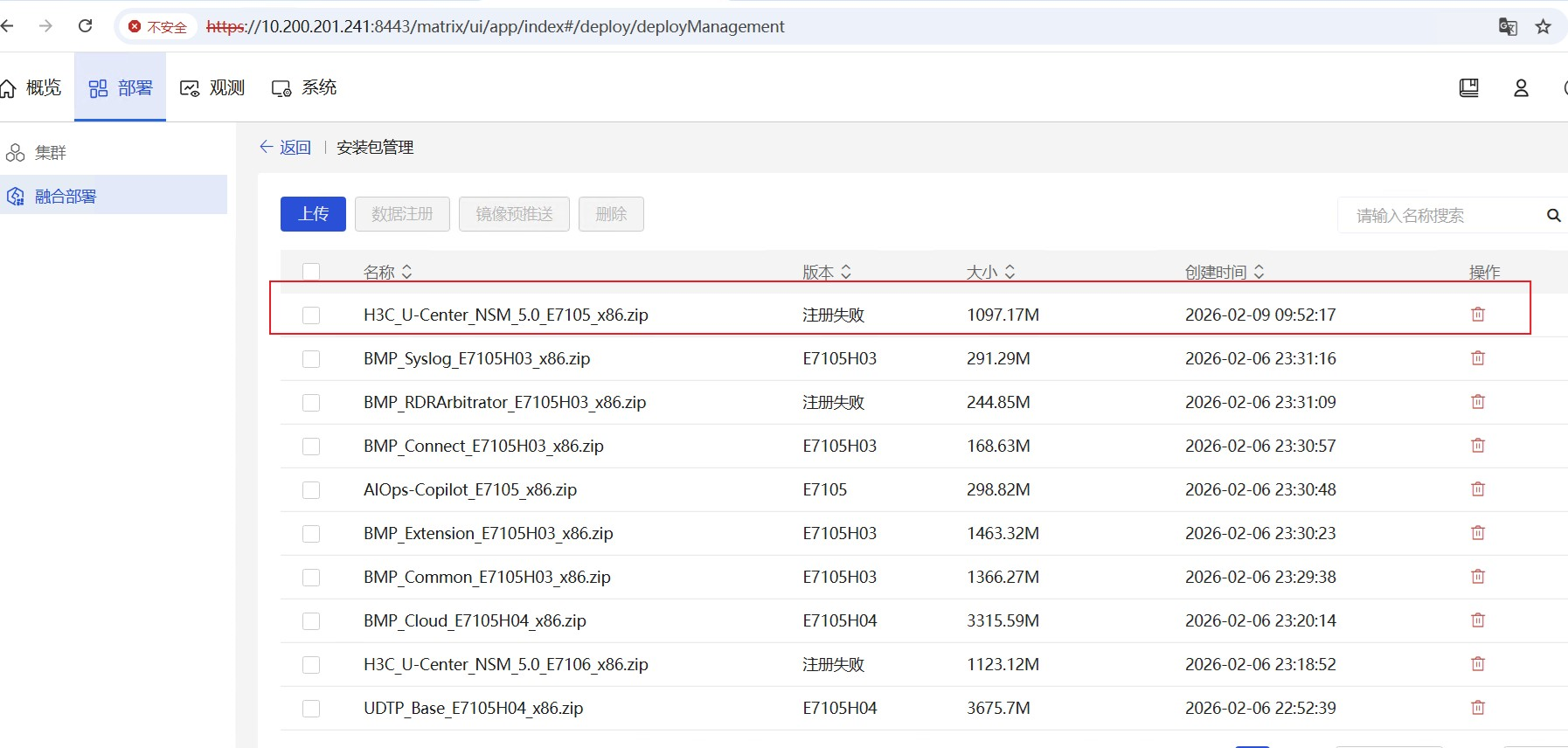The image size is (1568, 748).
Task: Switch to the 观测 tab
Action: [212, 88]
